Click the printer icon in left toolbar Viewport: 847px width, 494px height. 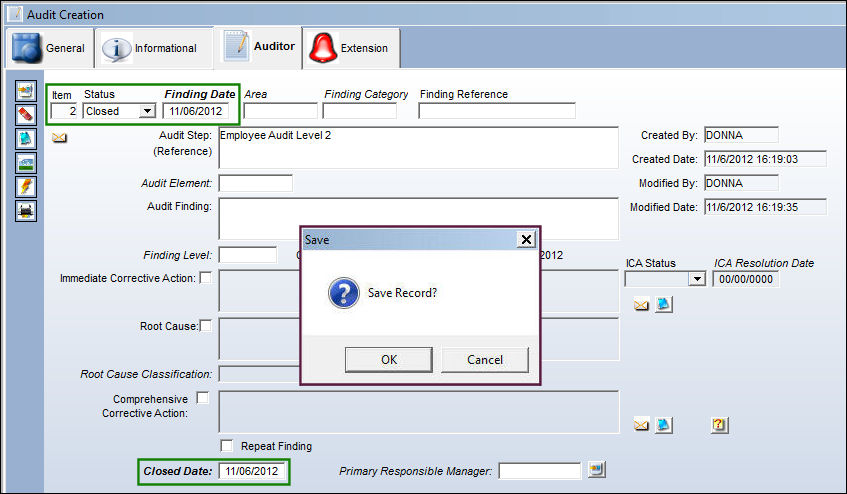click(26, 211)
